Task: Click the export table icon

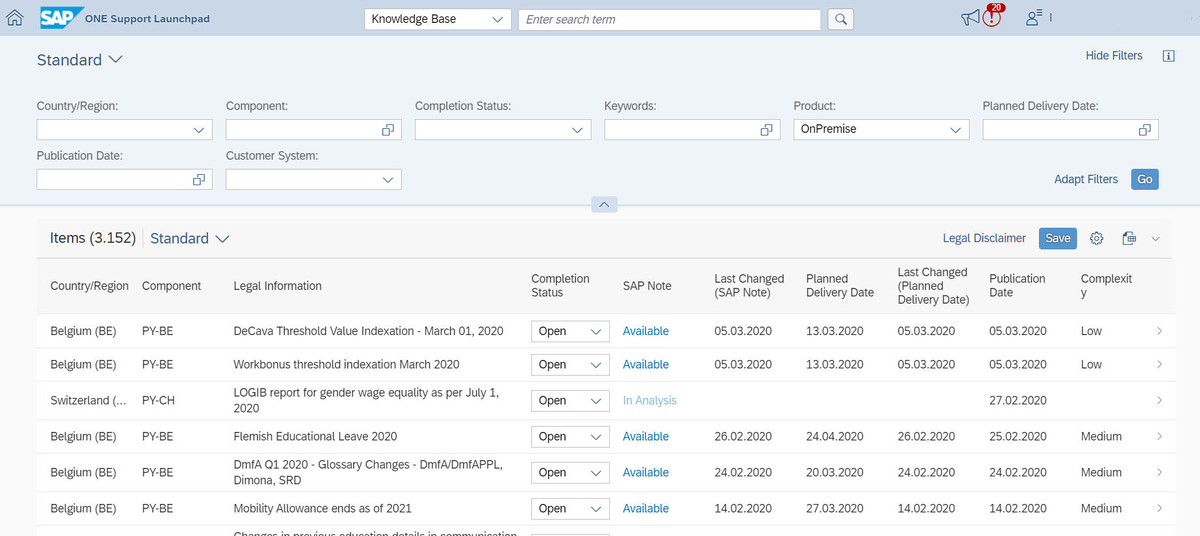Action: coord(1129,238)
